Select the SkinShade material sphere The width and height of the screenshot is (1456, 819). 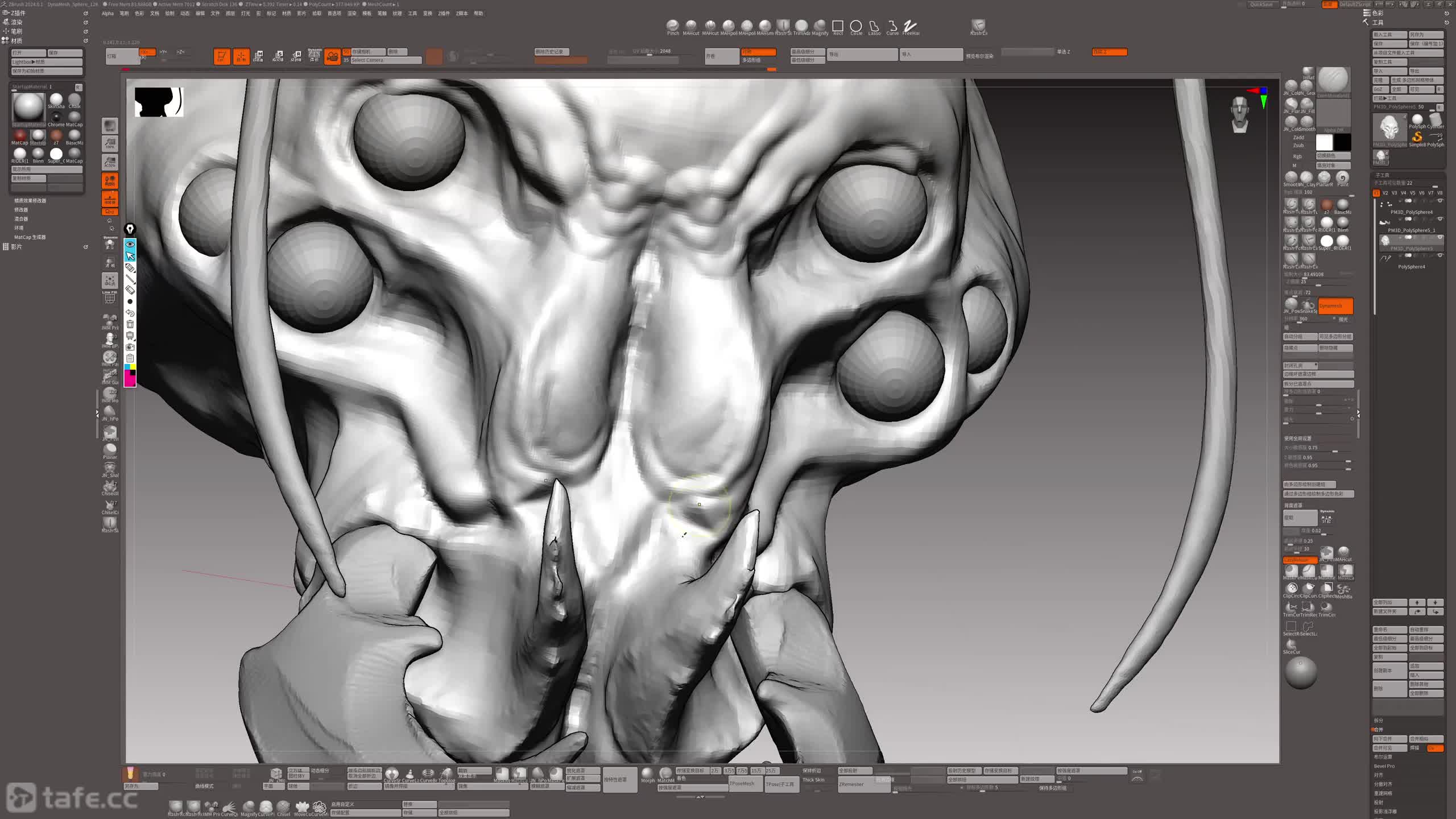(56, 100)
